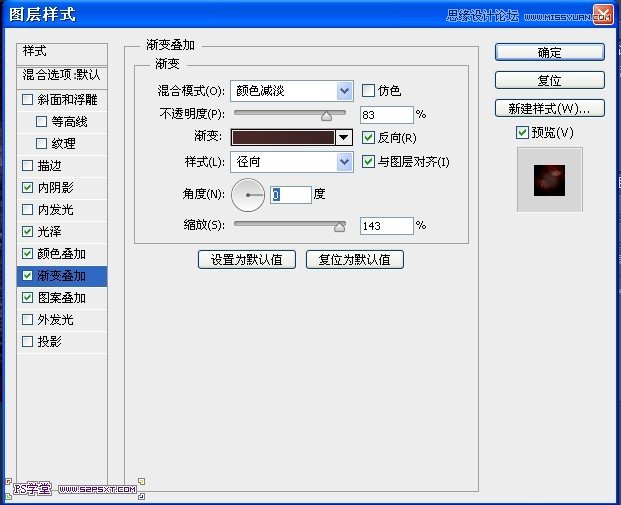Select the 颜色叠加 style row
Image resolution: width=621 pixels, height=505 pixels.
click(62, 253)
